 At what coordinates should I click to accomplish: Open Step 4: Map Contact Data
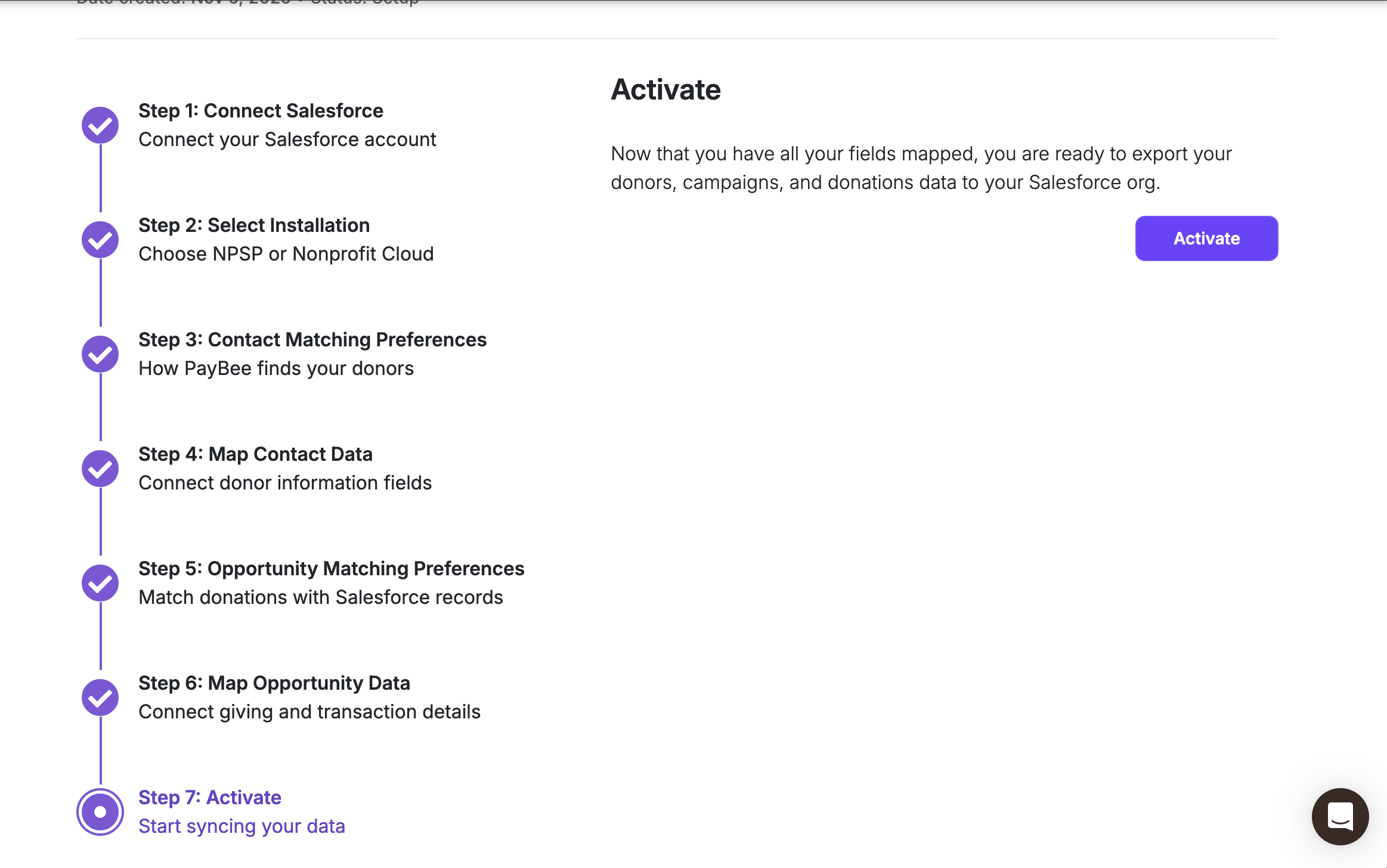coord(255,454)
